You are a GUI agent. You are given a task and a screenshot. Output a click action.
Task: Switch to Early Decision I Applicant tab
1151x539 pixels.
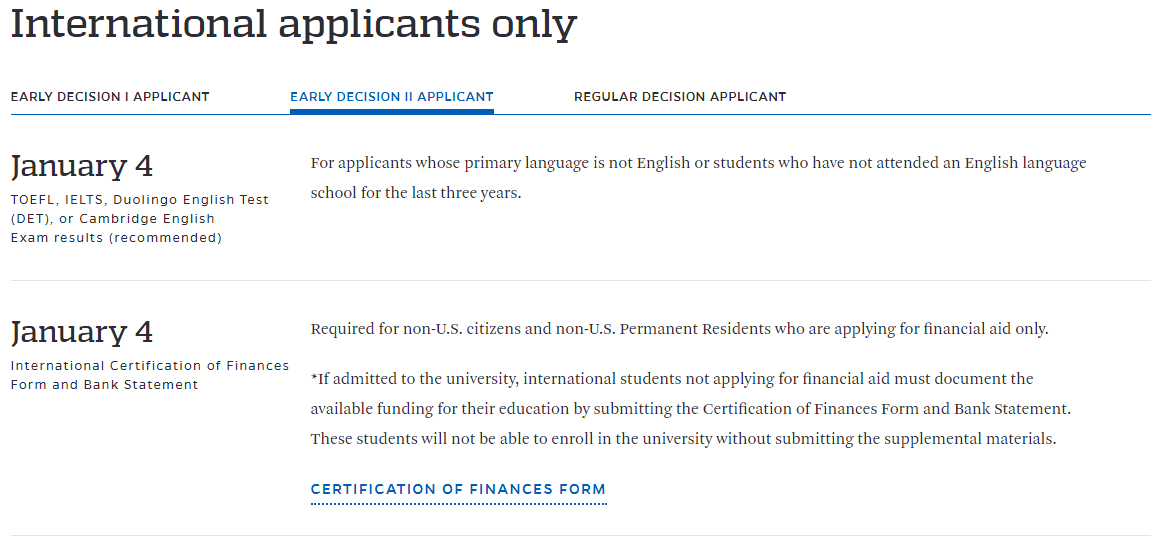110,97
